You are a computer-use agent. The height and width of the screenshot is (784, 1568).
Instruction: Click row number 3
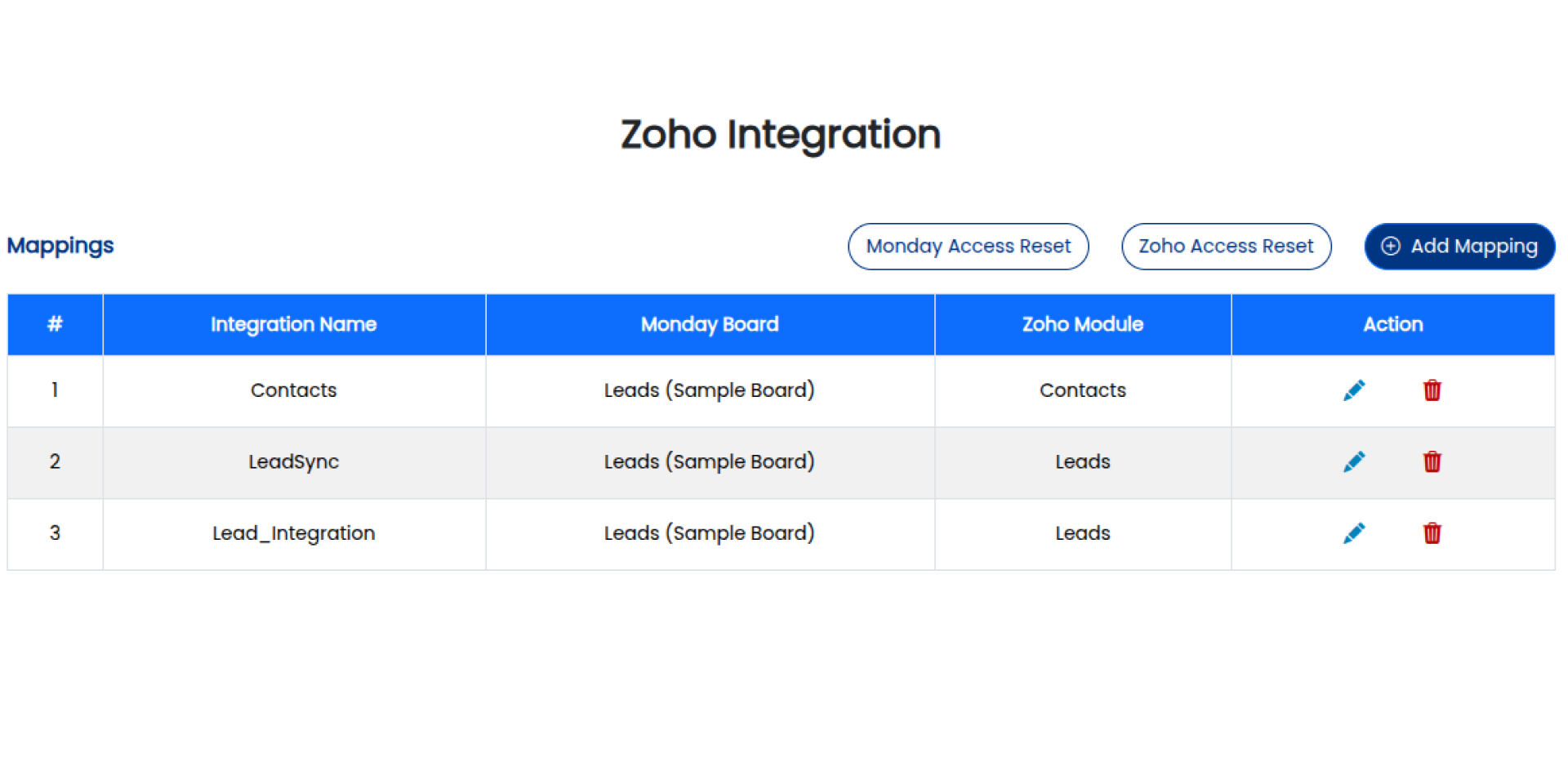[x=55, y=533]
